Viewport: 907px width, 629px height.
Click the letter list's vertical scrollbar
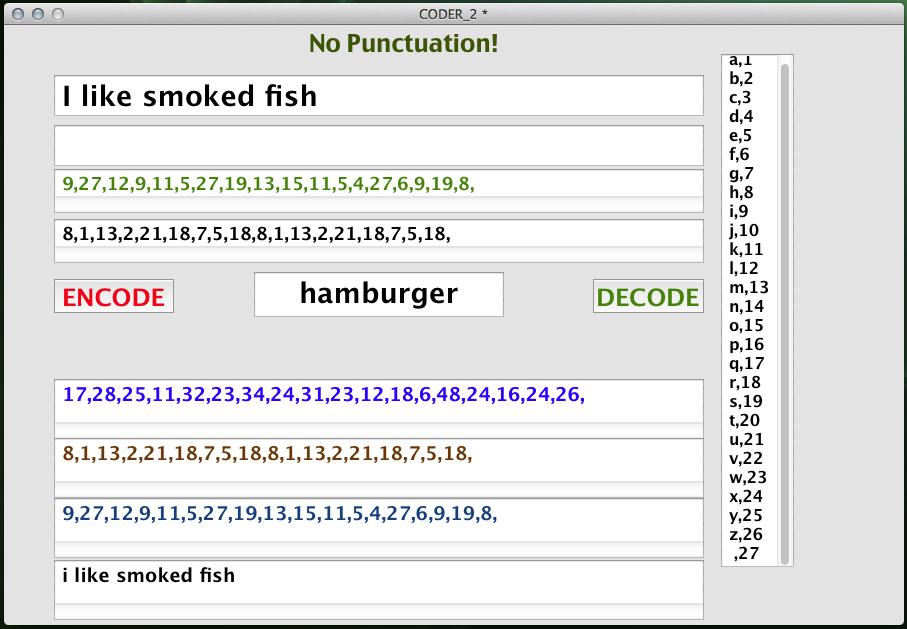pyautogui.click(x=785, y=310)
